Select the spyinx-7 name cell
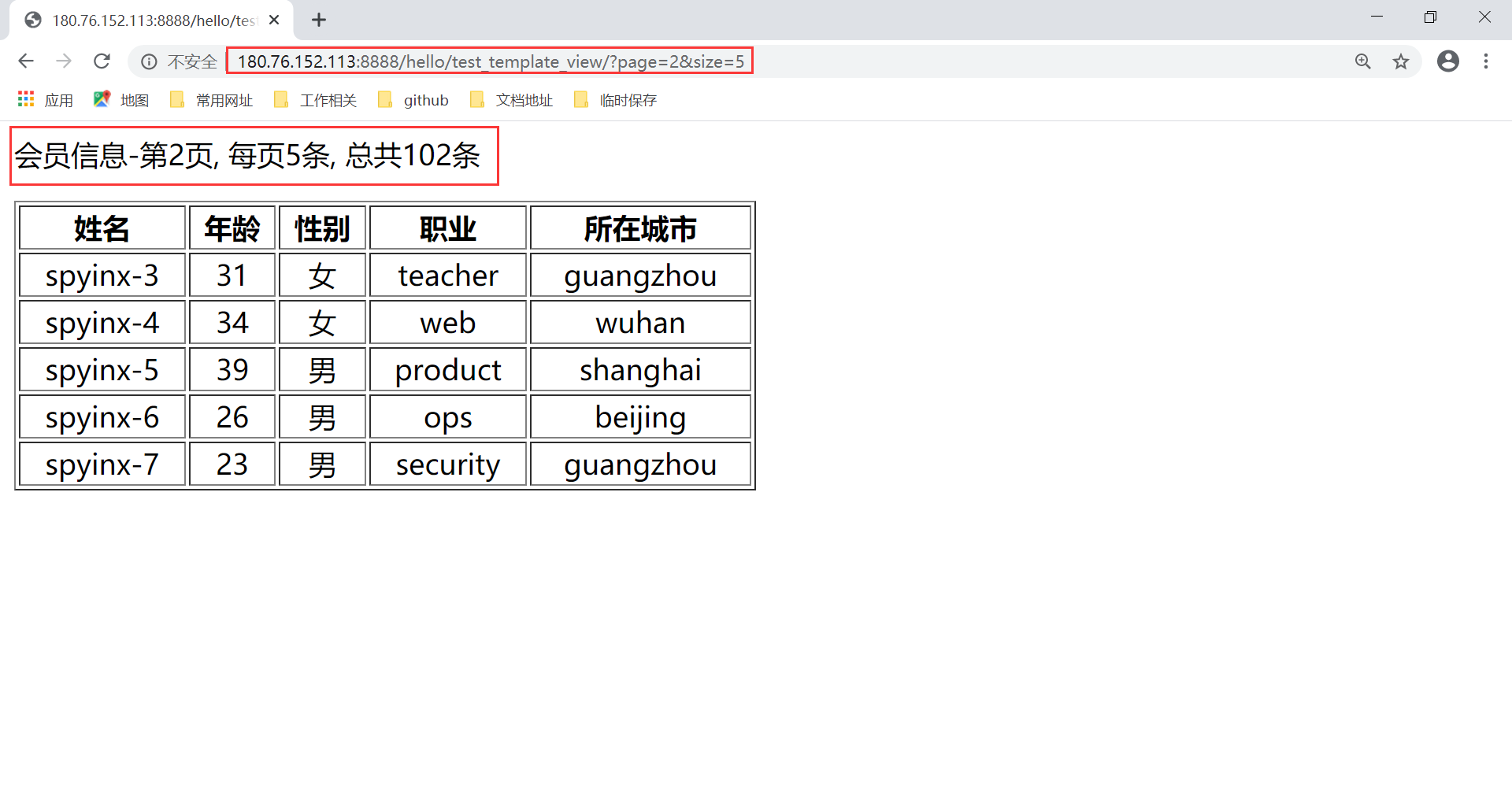Image resolution: width=1512 pixels, height=803 pixels. 102,464
